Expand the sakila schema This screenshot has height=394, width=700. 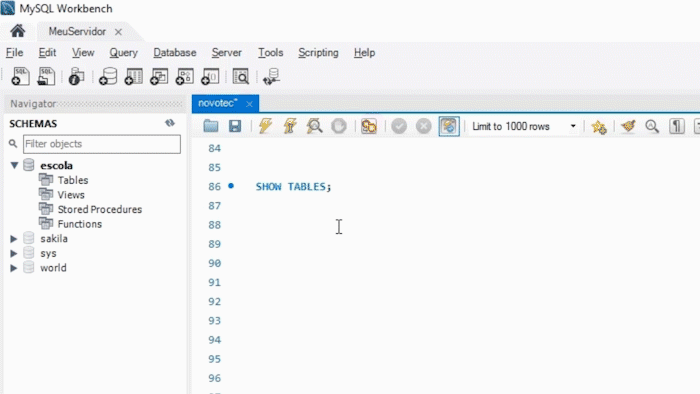14,239
